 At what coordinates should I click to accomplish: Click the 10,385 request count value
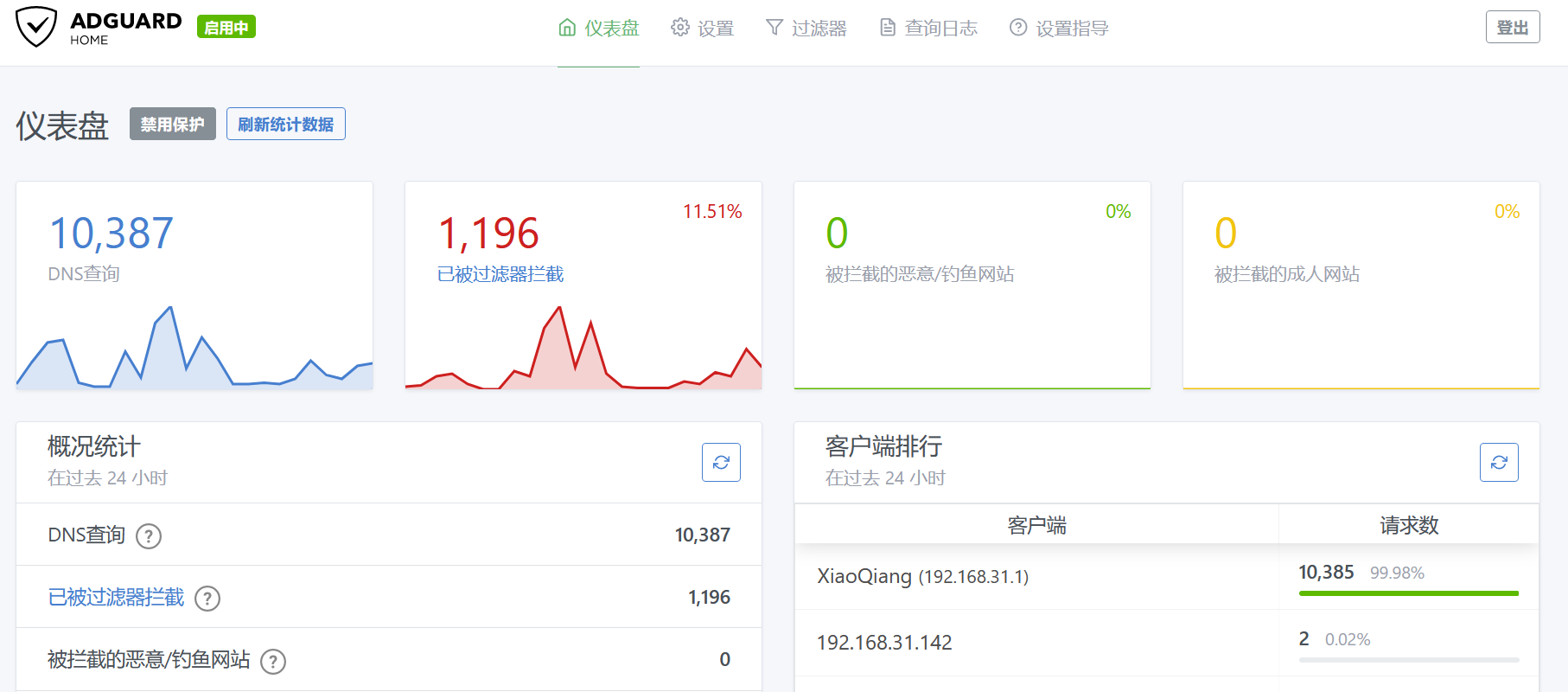1326,573
